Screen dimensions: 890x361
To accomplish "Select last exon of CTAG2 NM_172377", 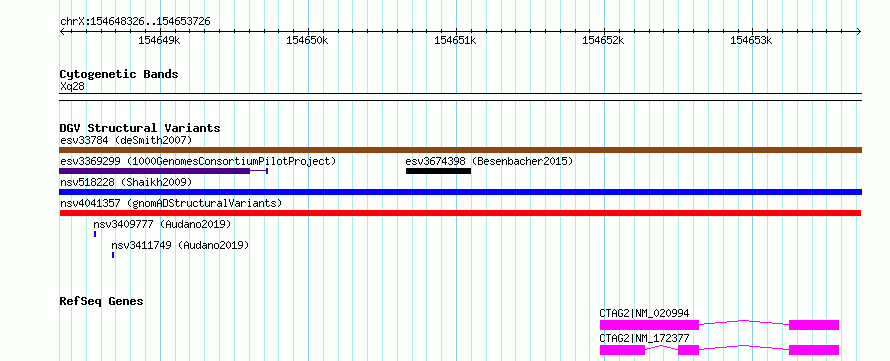I will 814,350.
